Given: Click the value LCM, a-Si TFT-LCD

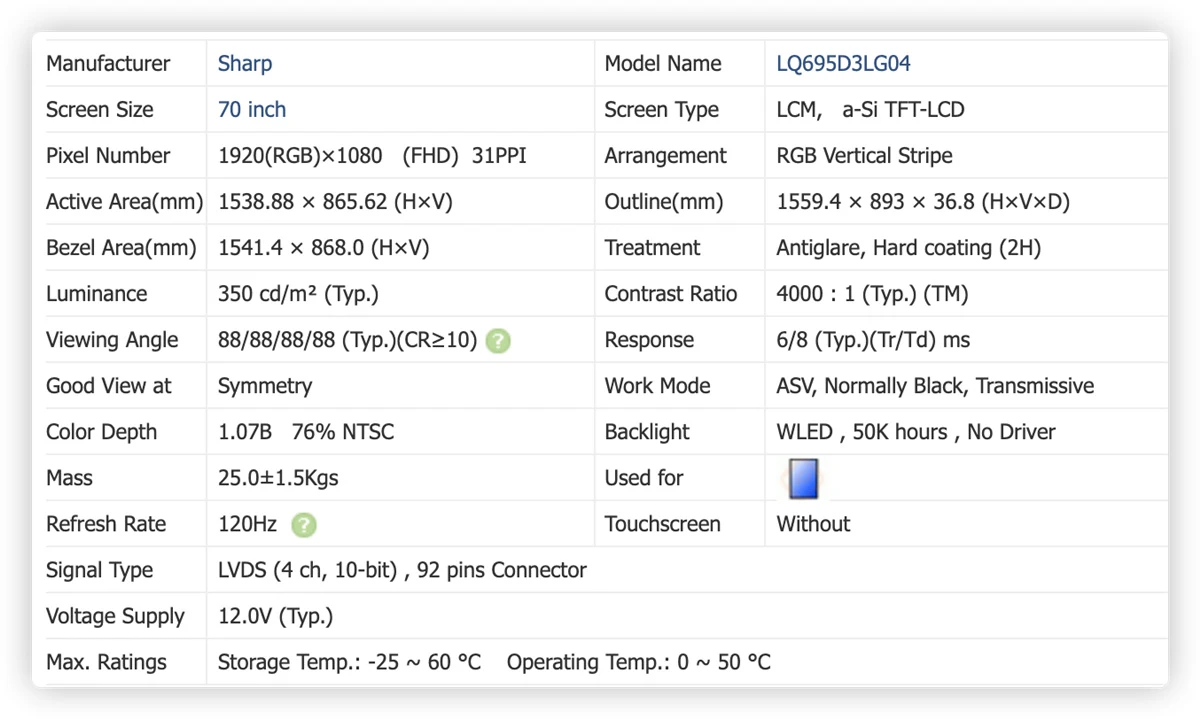Looking at the screenshot, I should 870,109.
